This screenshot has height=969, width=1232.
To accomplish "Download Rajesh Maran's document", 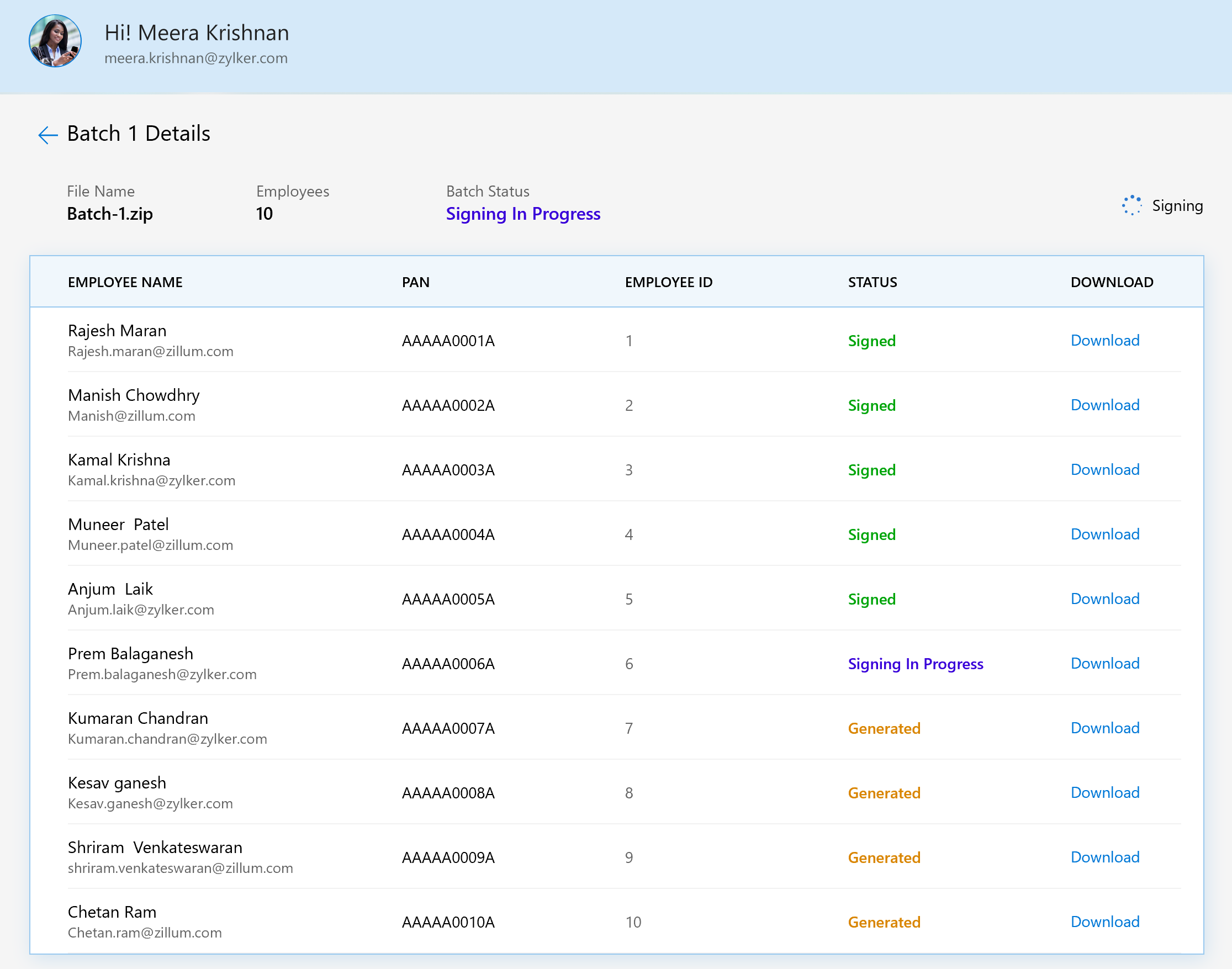I will pos(1104,341).
